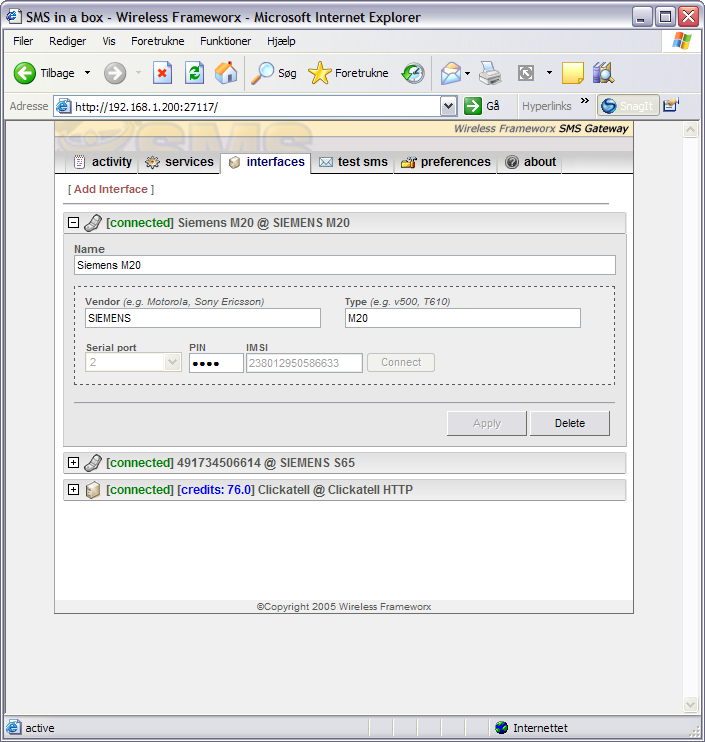This screenshot has width=705, height=742.
Task: Stop page loading with red X icon
Action: click(x=162, y=73)
